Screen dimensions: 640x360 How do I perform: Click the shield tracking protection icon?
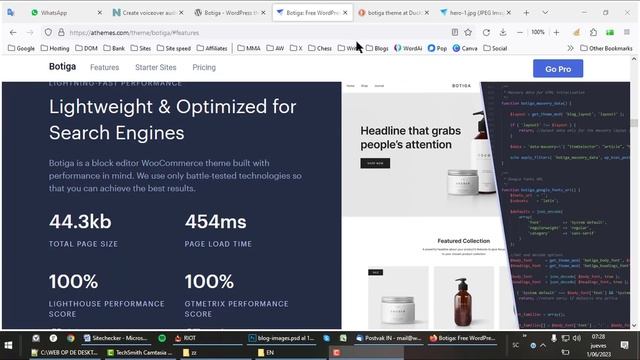pos(48,32)
